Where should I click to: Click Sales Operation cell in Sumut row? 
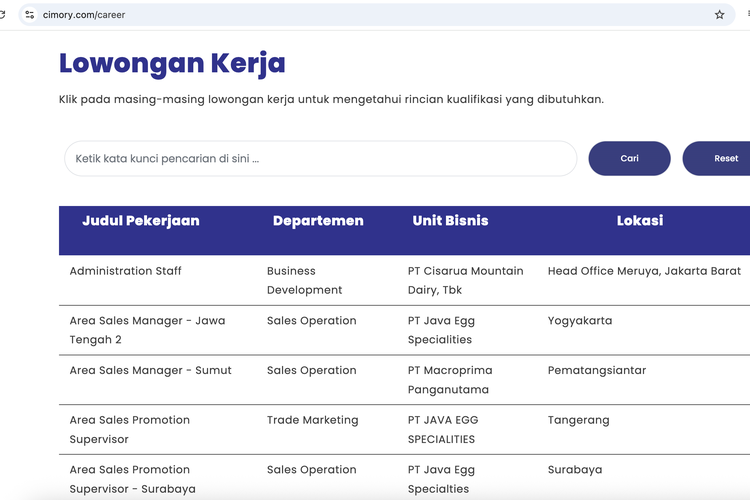click(311, 370)
